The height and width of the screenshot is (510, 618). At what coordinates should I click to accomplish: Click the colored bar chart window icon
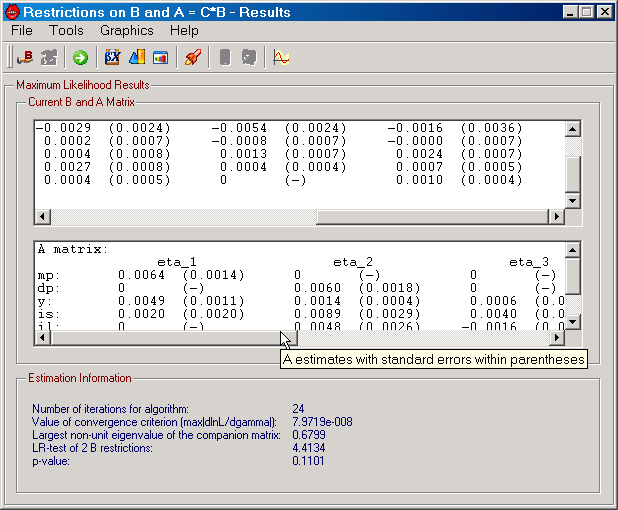160,58
